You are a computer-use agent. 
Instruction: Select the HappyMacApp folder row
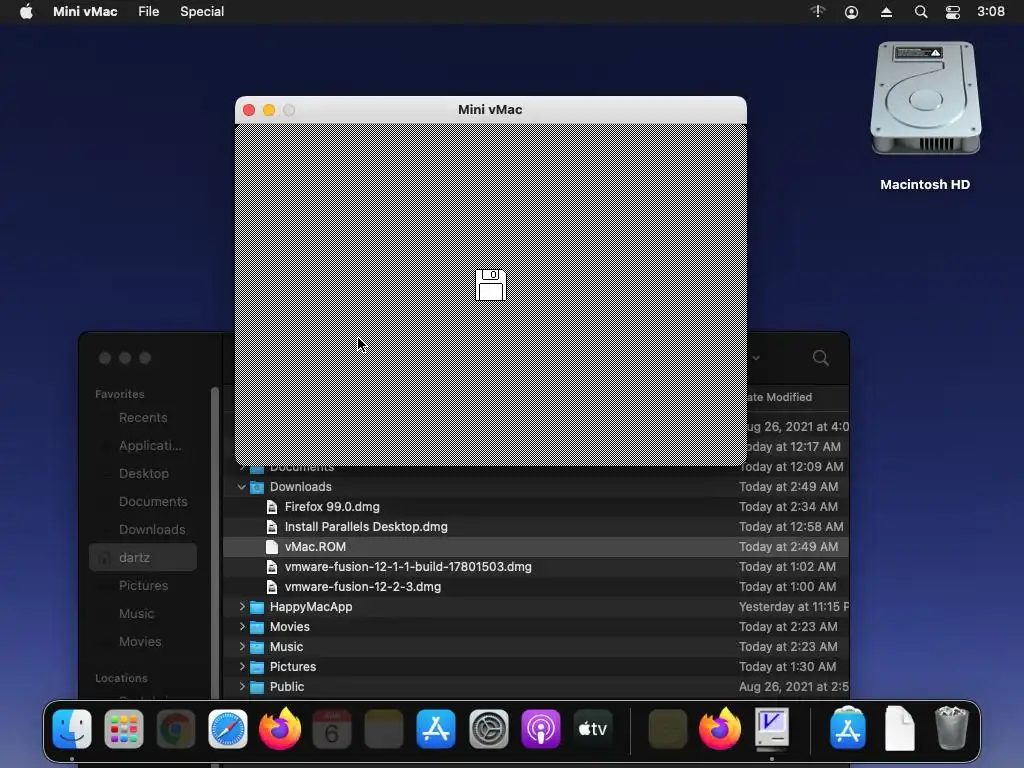(536, 607)
